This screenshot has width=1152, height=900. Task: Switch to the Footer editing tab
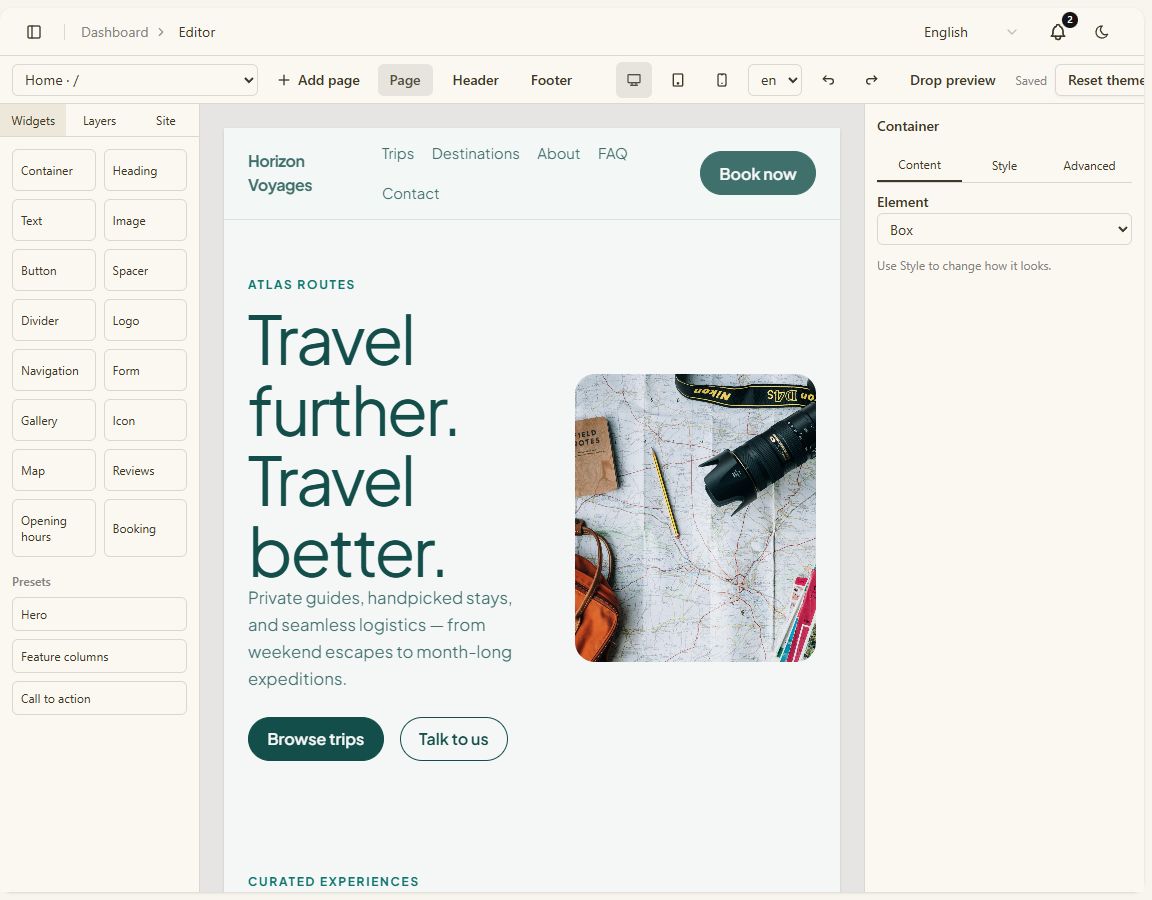[551, 80]
